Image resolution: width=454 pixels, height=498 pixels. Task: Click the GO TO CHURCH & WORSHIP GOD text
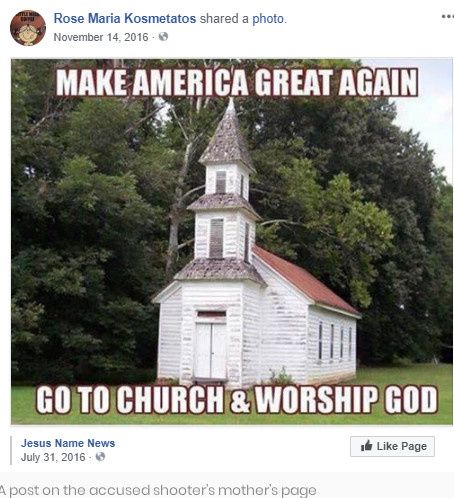pyautogui.click(x=237, y=399)
